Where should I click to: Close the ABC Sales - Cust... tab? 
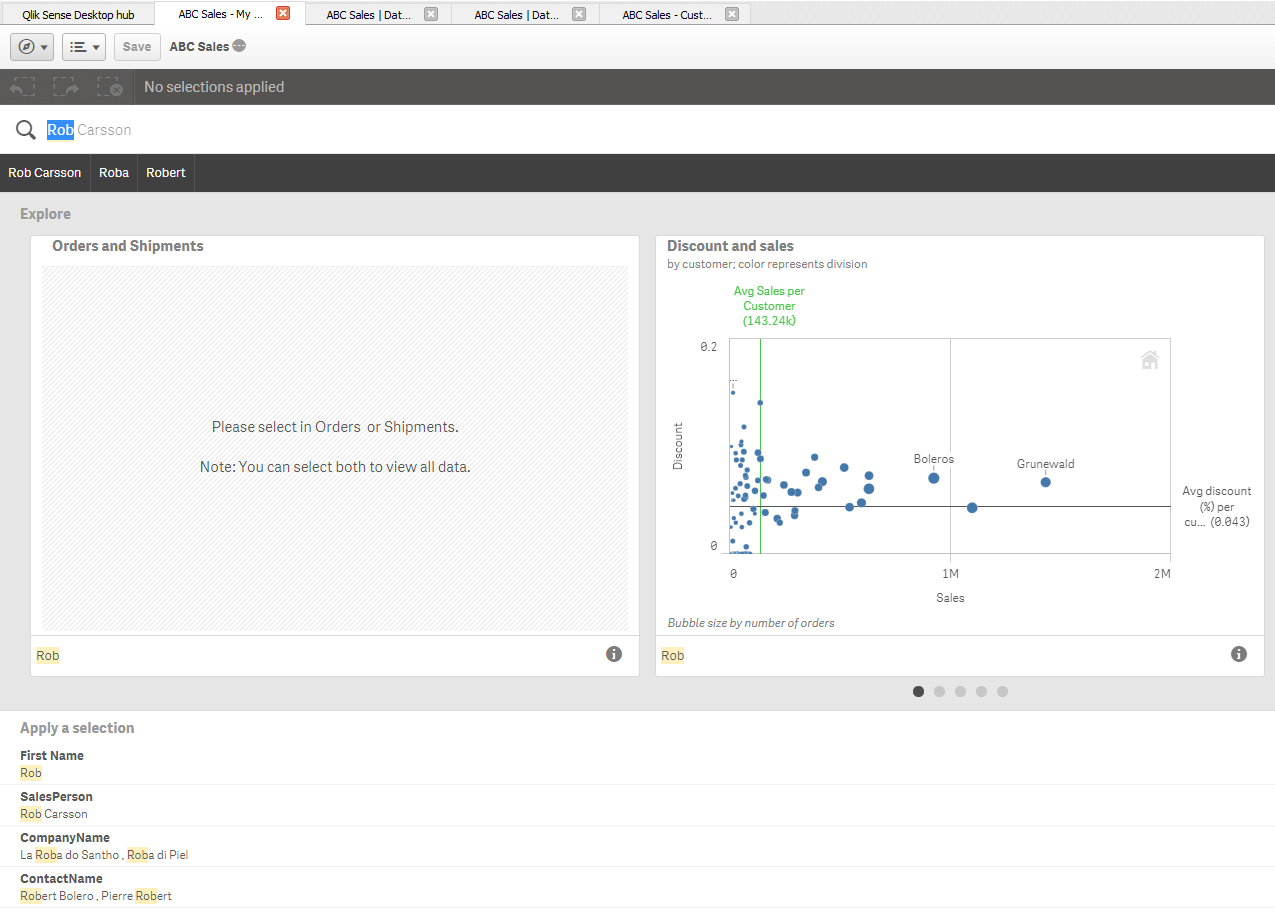(x=732, y=14)
